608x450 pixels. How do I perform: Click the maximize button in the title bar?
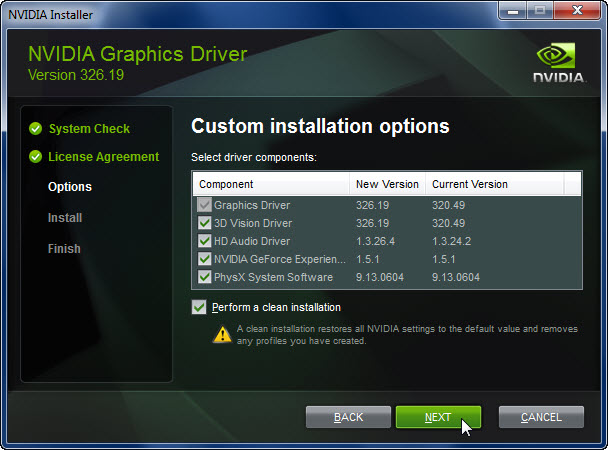coord(540,11)
